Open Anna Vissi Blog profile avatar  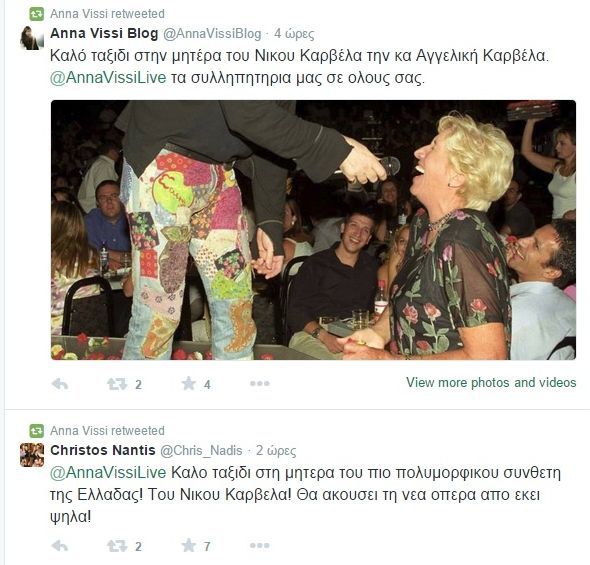tap(32, 38)
